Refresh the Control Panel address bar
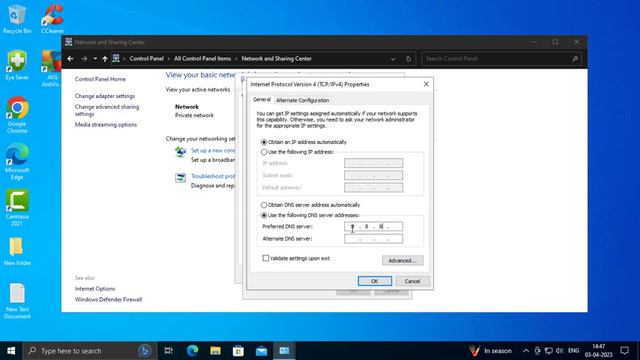The height and width of the screenshot is (360, 640). [x=408, y=59]
